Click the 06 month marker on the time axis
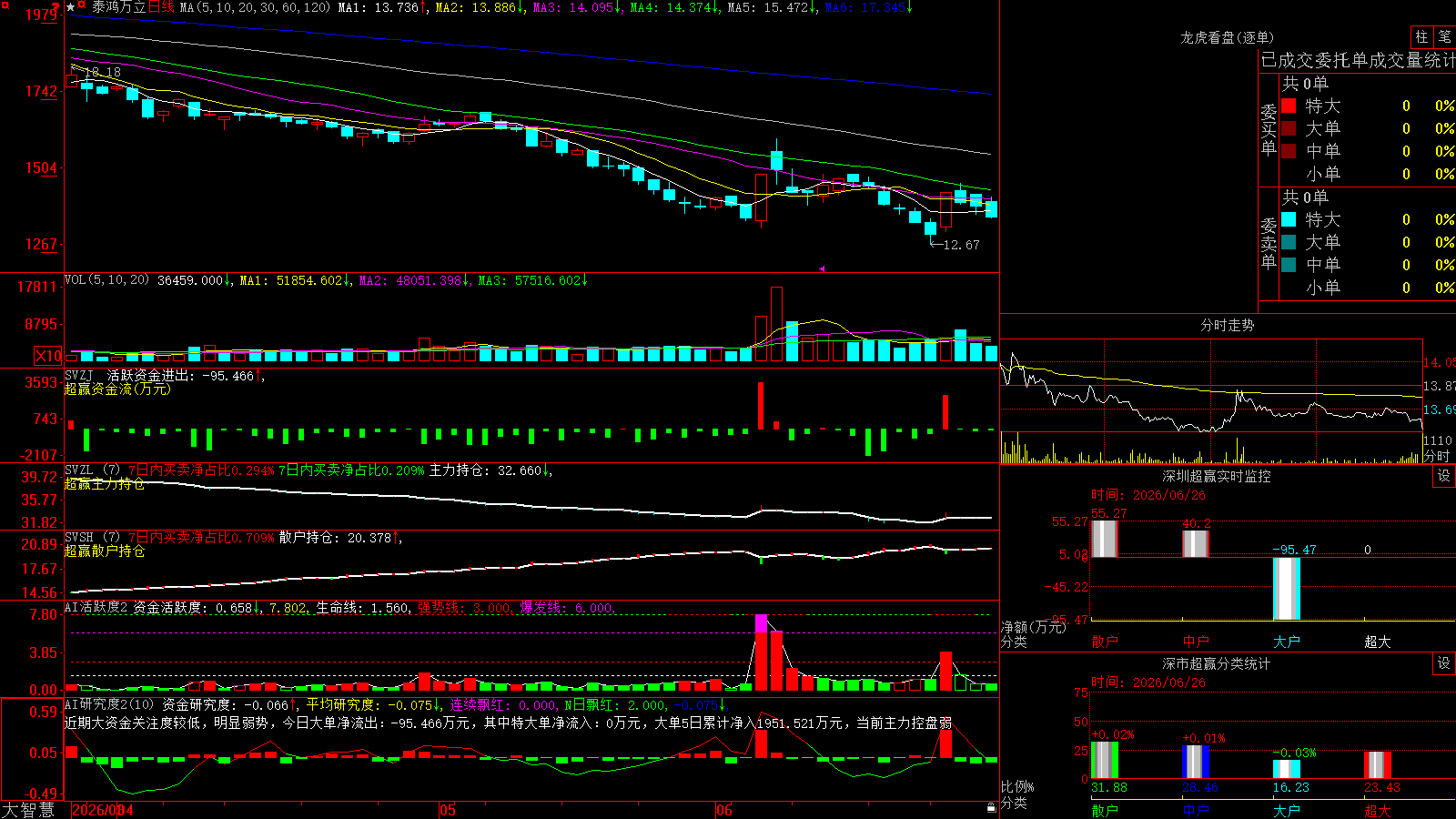This screenshot has width=1456, height=819. click(x=724, y=810)
